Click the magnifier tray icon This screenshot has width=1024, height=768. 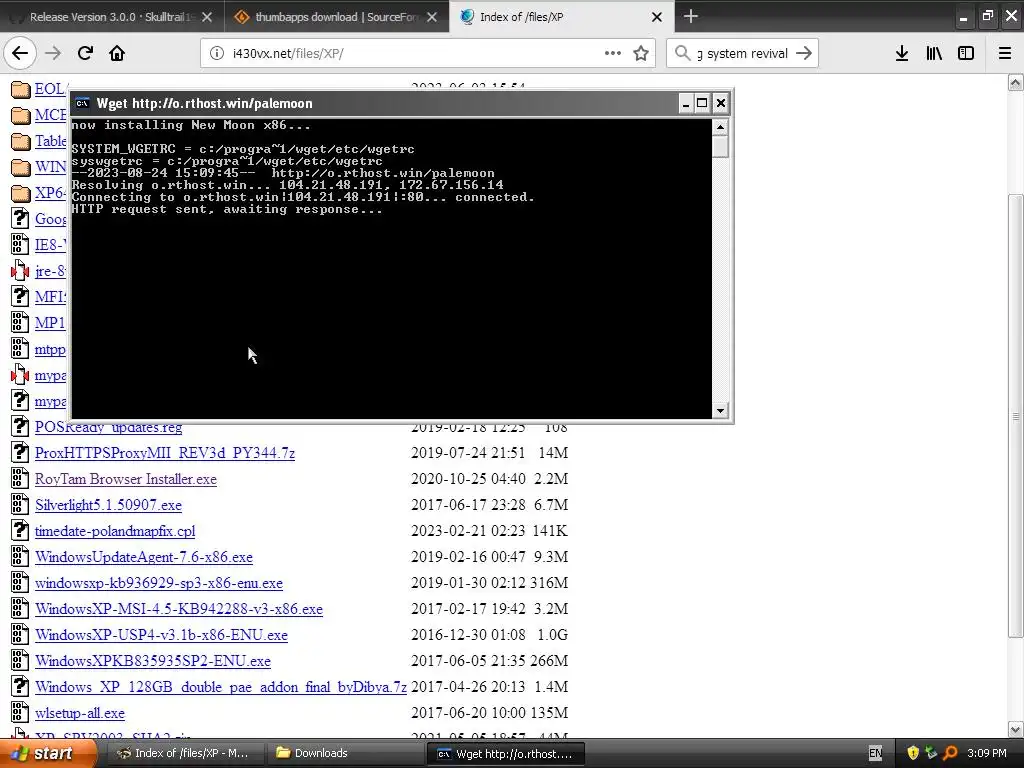click(x=950, y=754)
